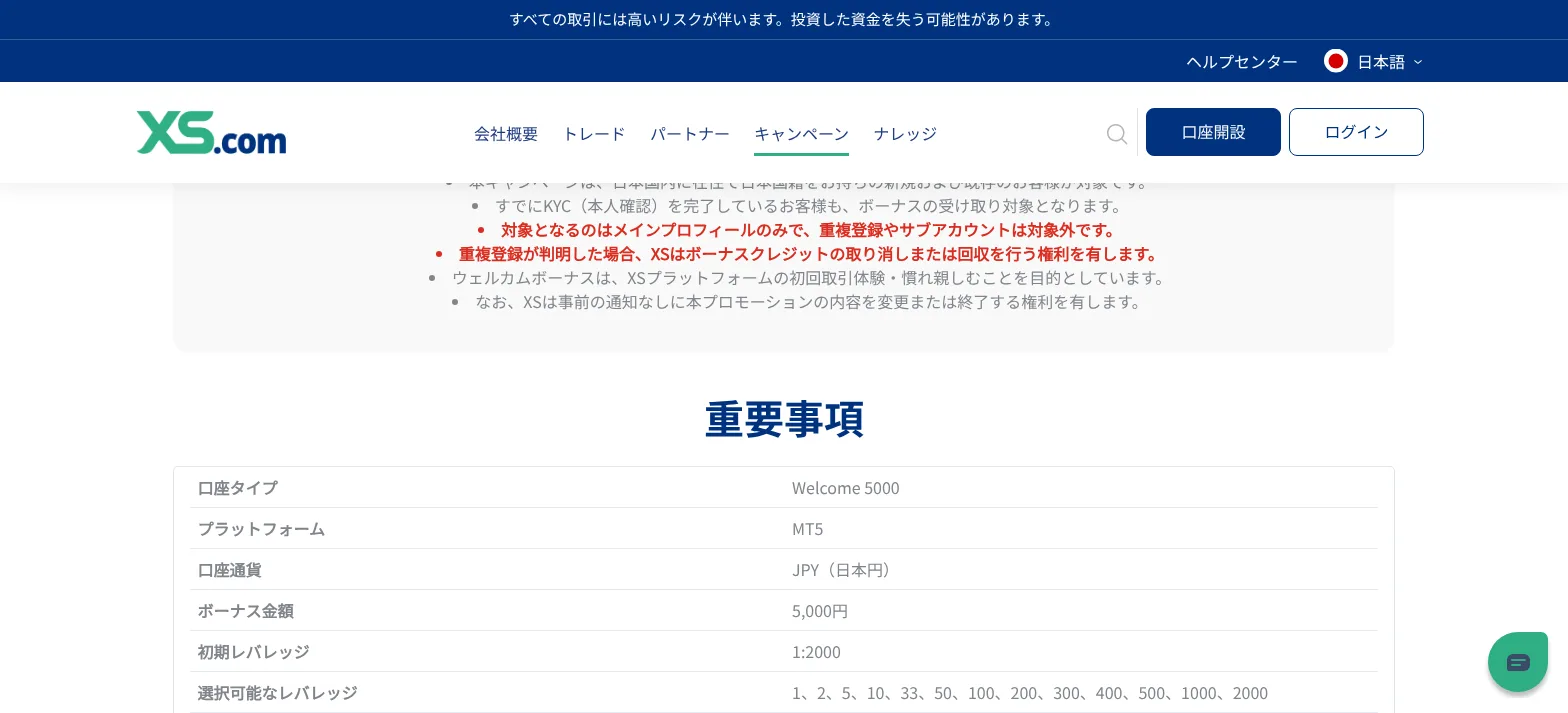This screenshot has width=1568, height=713.
Task: Open the パートナー menu
Action: (690, 134)
